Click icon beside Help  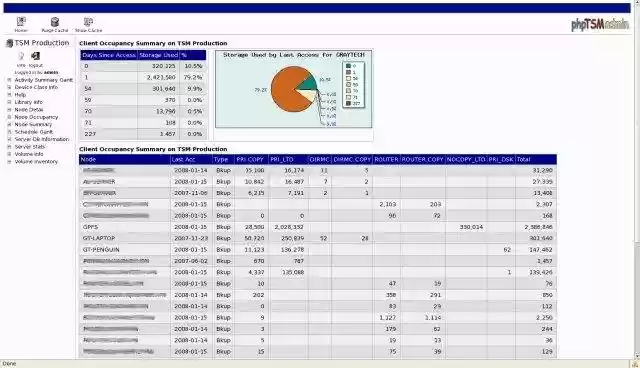(9, 95)
